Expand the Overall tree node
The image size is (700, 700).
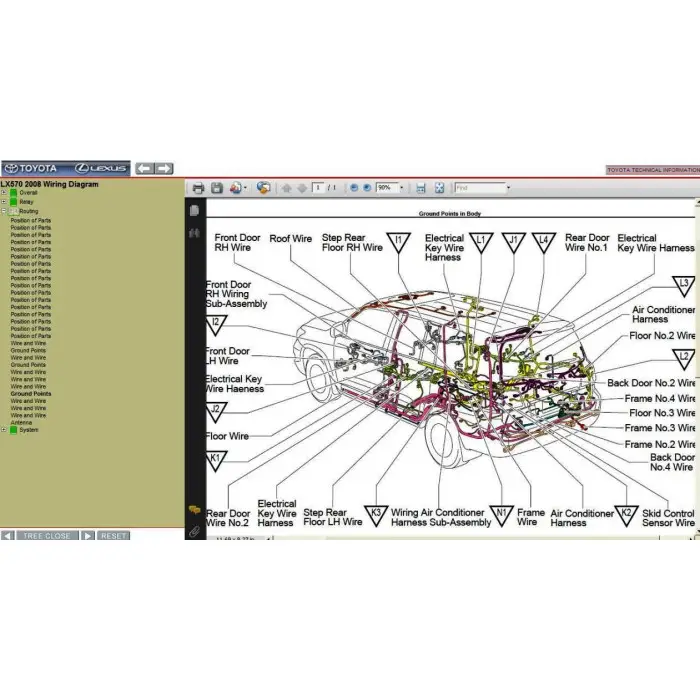4,193
